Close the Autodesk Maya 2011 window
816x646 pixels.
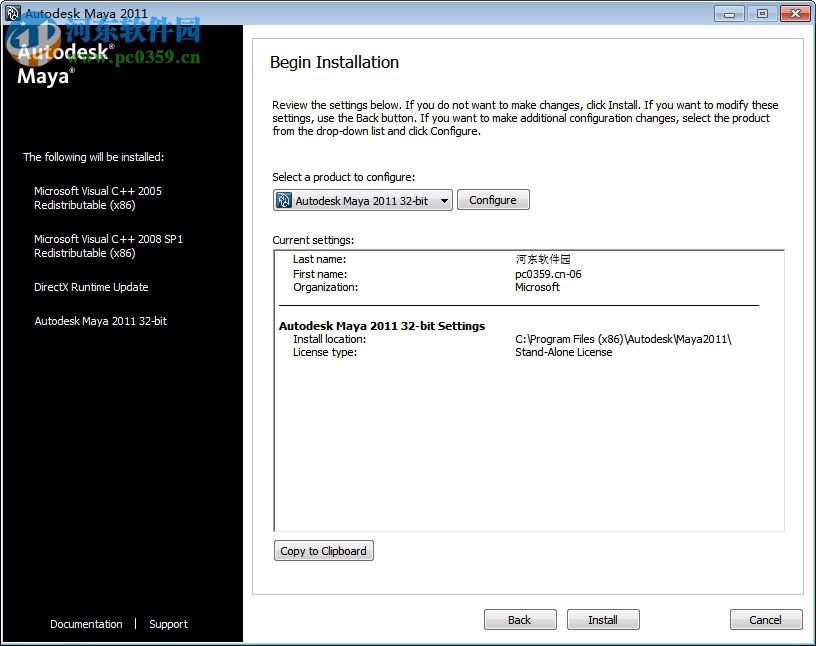[x=795, y=14]
